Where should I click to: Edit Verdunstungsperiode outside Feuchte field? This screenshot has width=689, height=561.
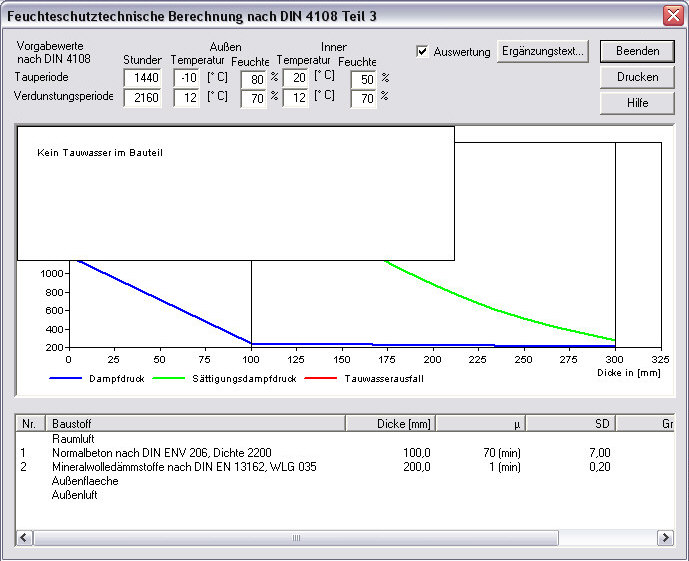click(x=254, y=98)
